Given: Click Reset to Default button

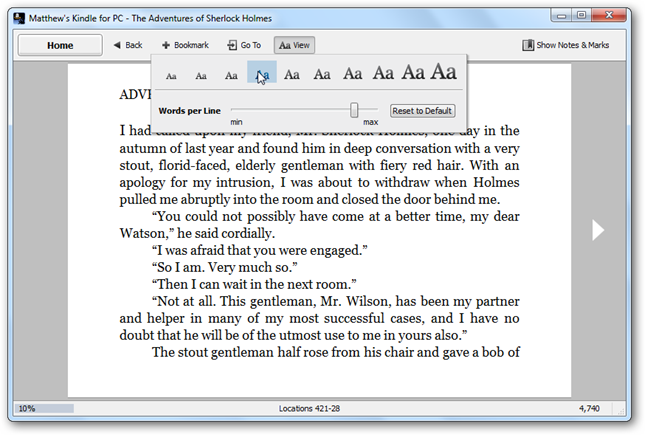Looking at the screenshot, I should coord(422,111).
